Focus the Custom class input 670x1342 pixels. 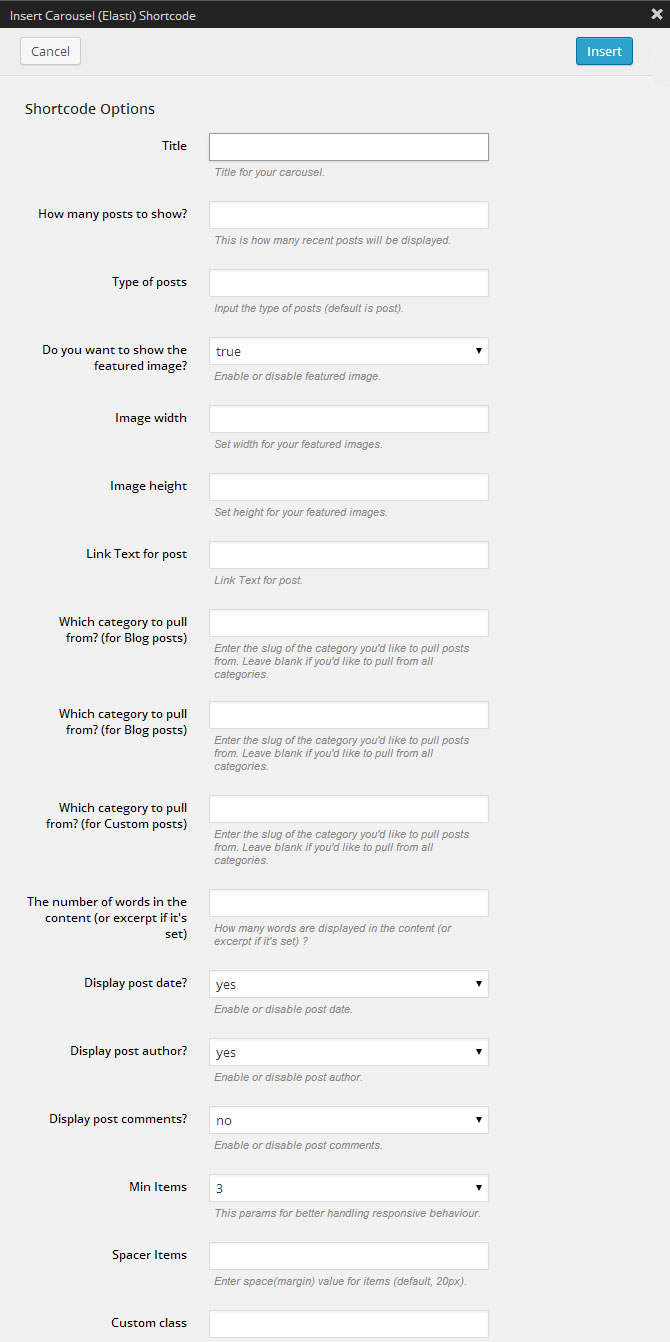[x=348, y=1324]
